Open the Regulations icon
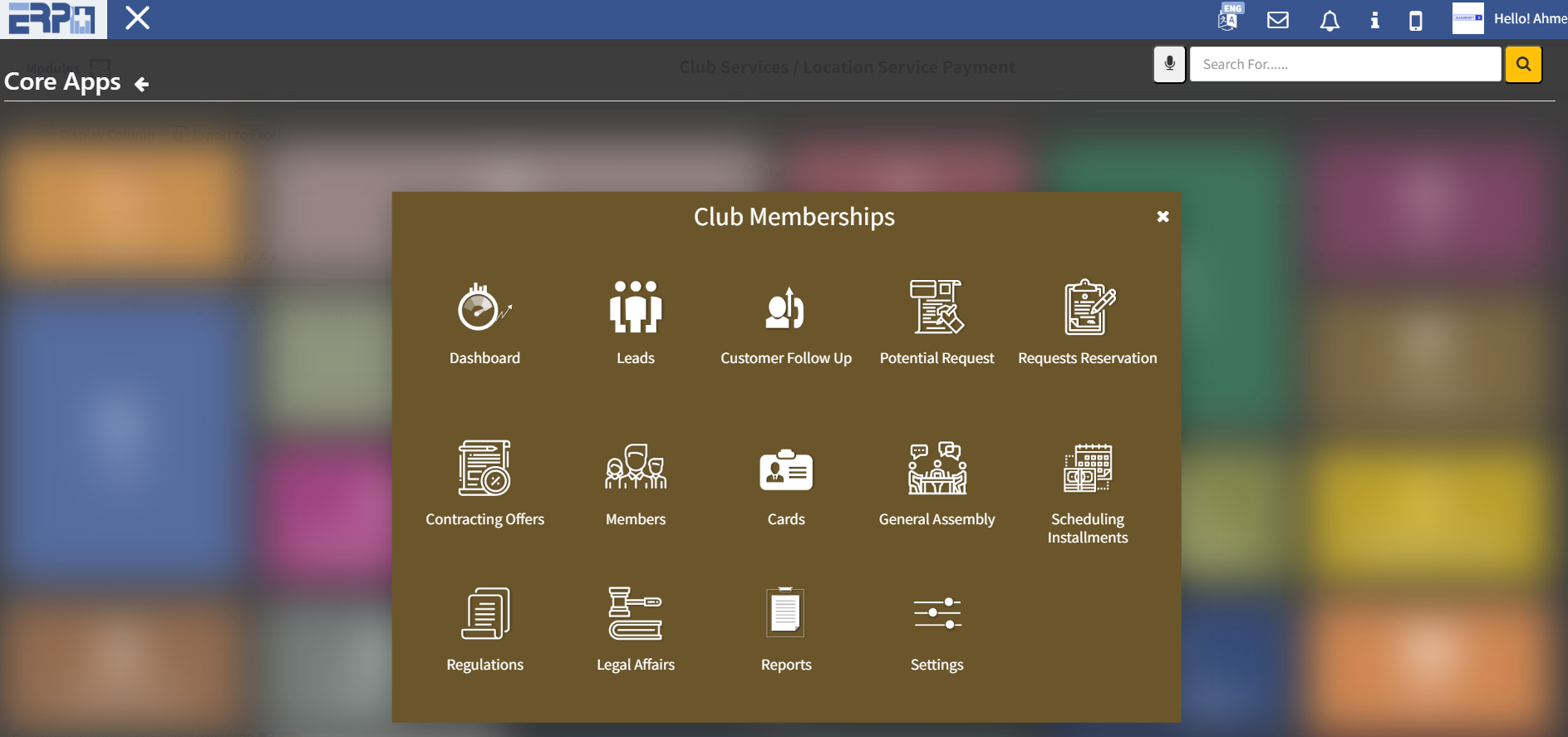The width and height of the screenshot is (1568, 737). click(x=484, y=614)
